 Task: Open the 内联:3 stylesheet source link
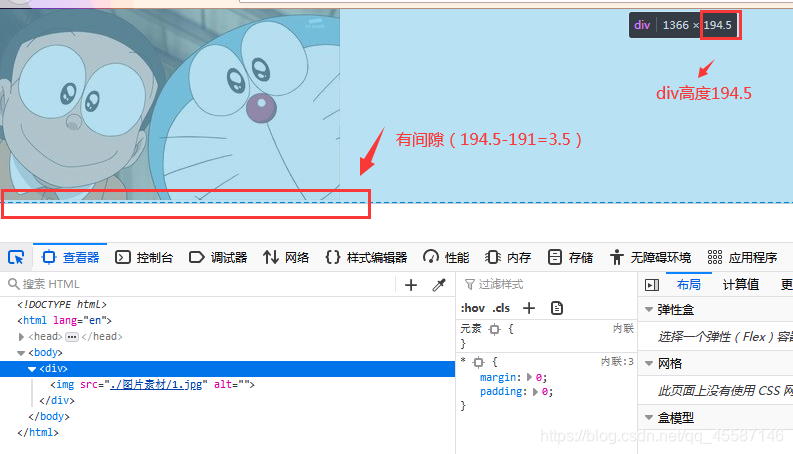[x=617, y=361]
